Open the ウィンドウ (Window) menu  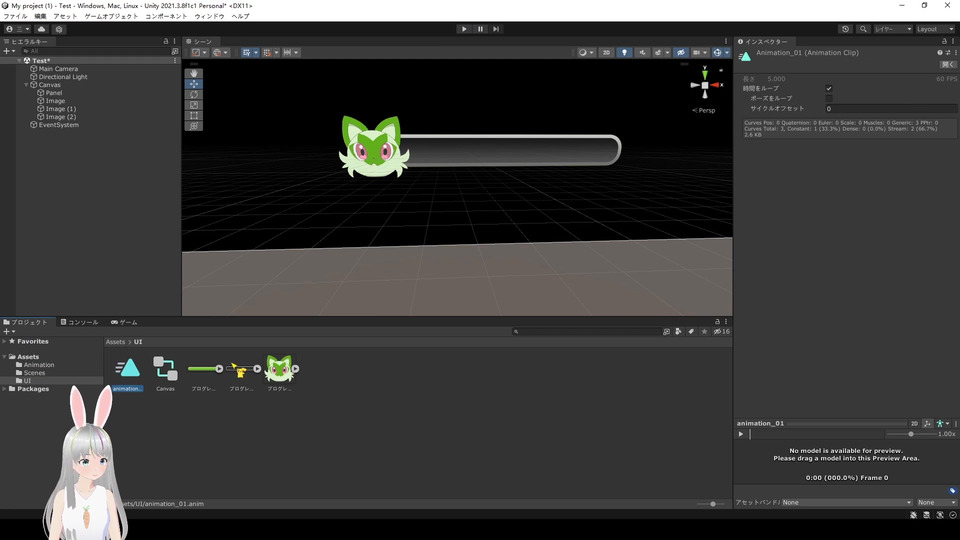(x=209, y=17)
